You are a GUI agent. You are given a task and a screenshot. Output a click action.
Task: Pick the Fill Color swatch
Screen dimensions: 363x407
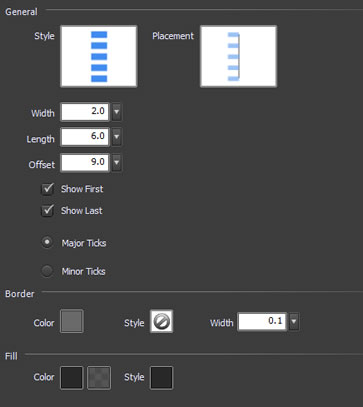[72, 378]
